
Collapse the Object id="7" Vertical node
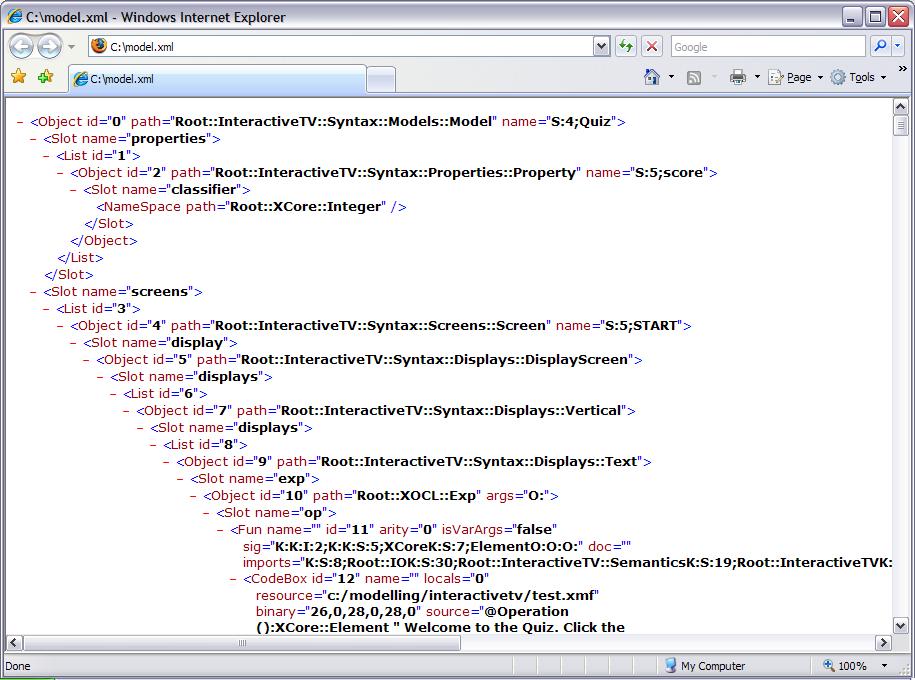click(127, 411)
